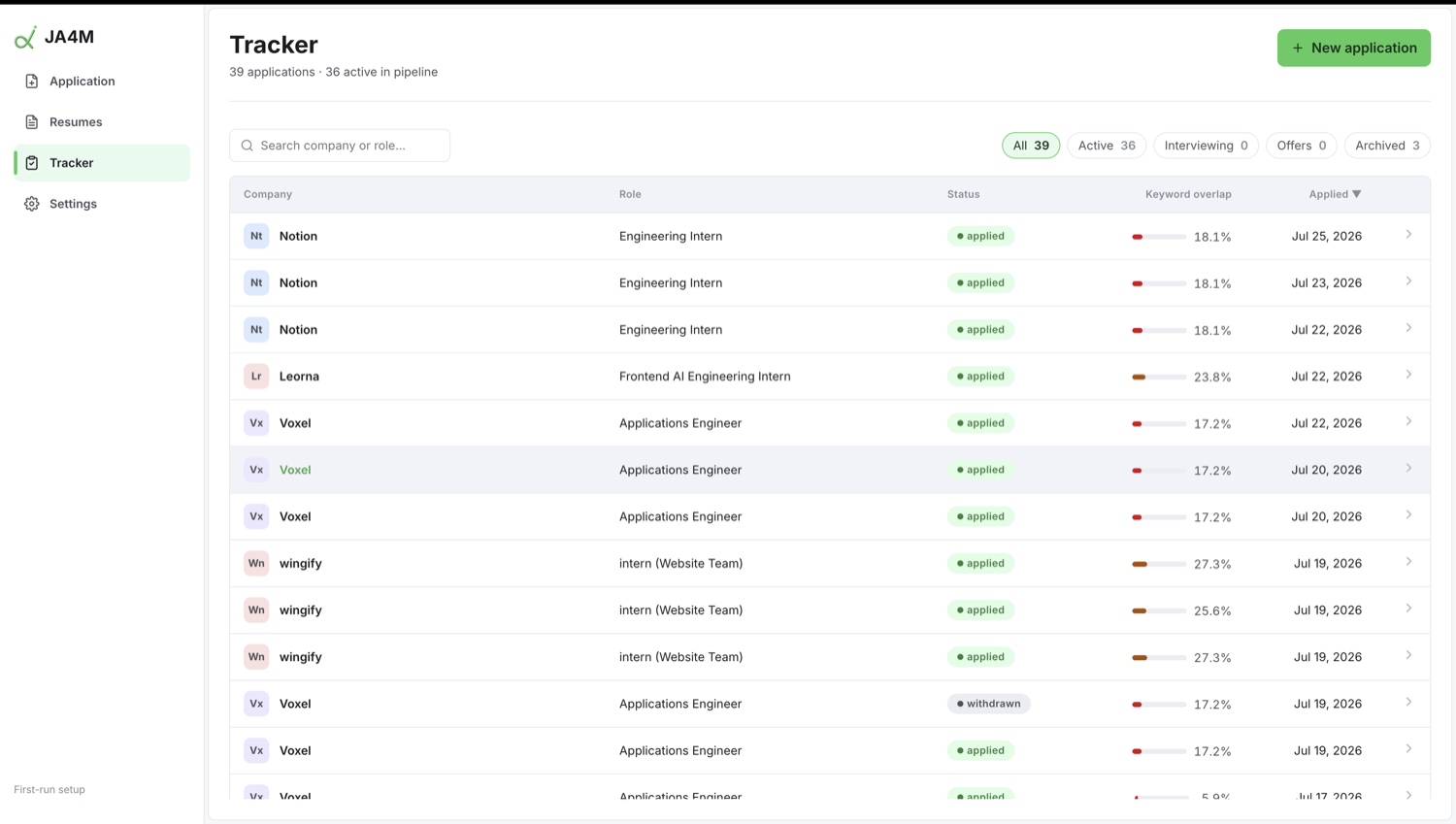Open Leorna row details via its chevron

pyautogui.click(x=1408, y=375)
